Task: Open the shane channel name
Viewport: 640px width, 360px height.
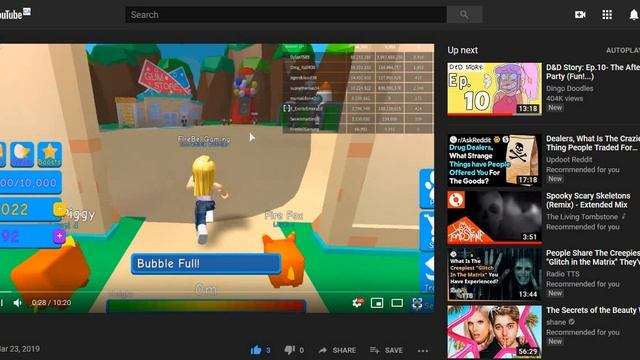Action: (x=556, y=322)
